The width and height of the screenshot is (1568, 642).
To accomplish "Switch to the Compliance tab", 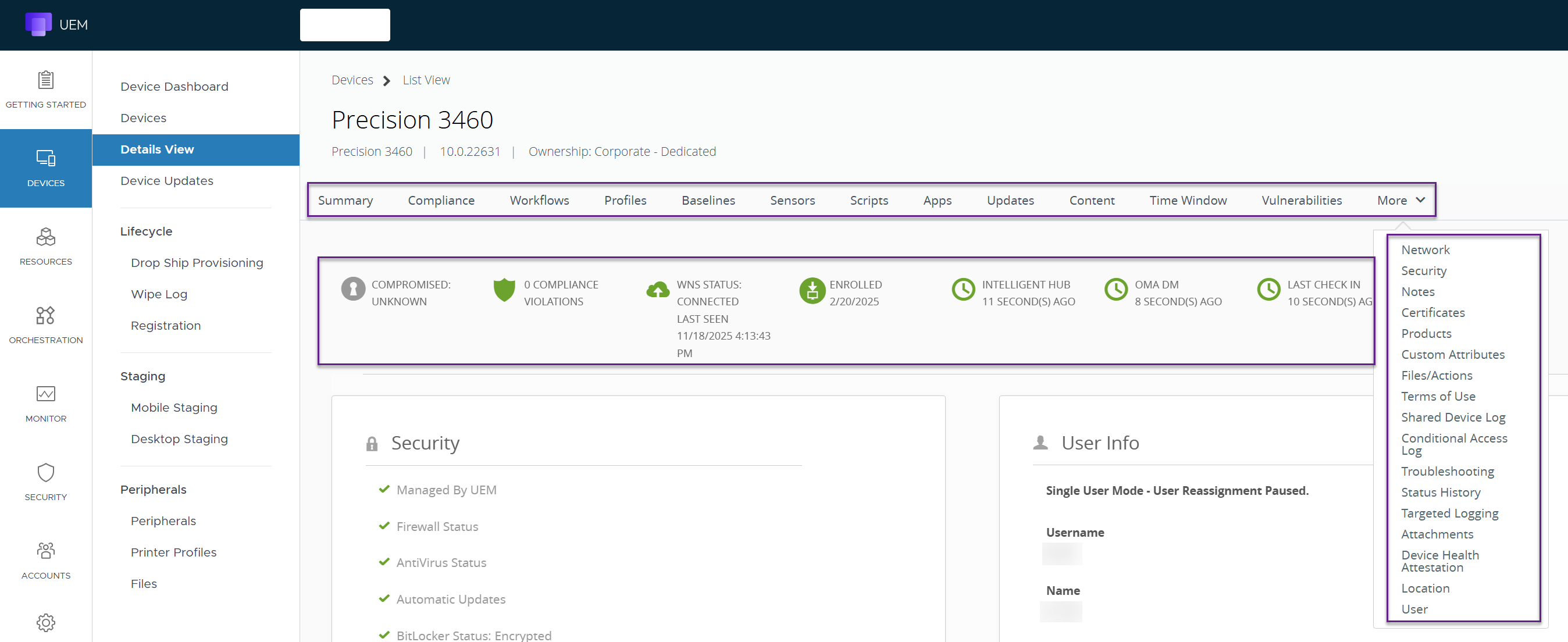I will tap(441, 200).
